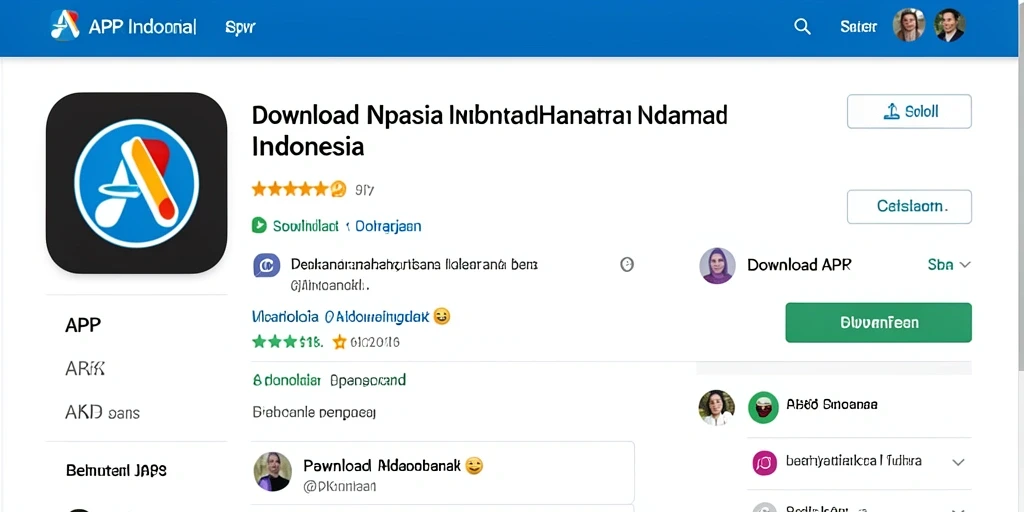Select the APP sidebar item
Screen dimensions: 1024x512
(83, 325)
